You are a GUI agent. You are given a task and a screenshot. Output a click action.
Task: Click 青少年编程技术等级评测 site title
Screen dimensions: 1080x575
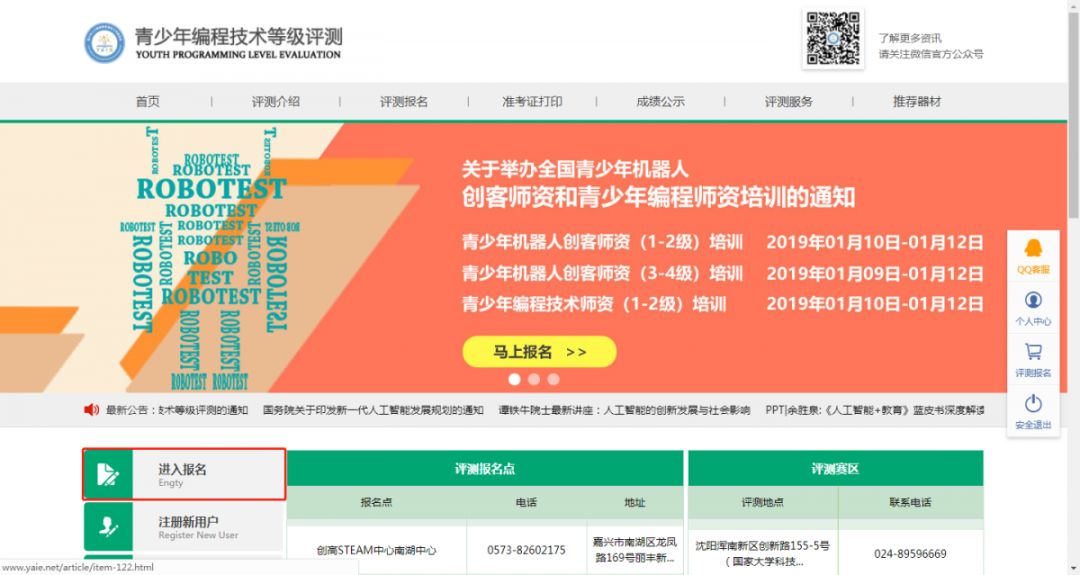click(238, 36)
